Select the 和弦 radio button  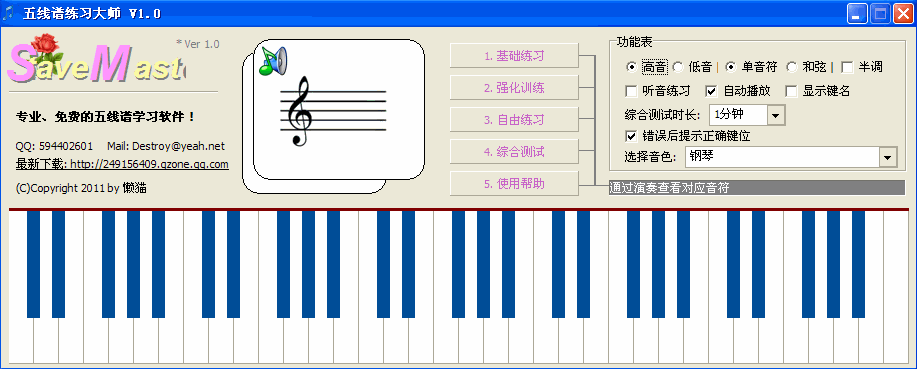point(792,67)
